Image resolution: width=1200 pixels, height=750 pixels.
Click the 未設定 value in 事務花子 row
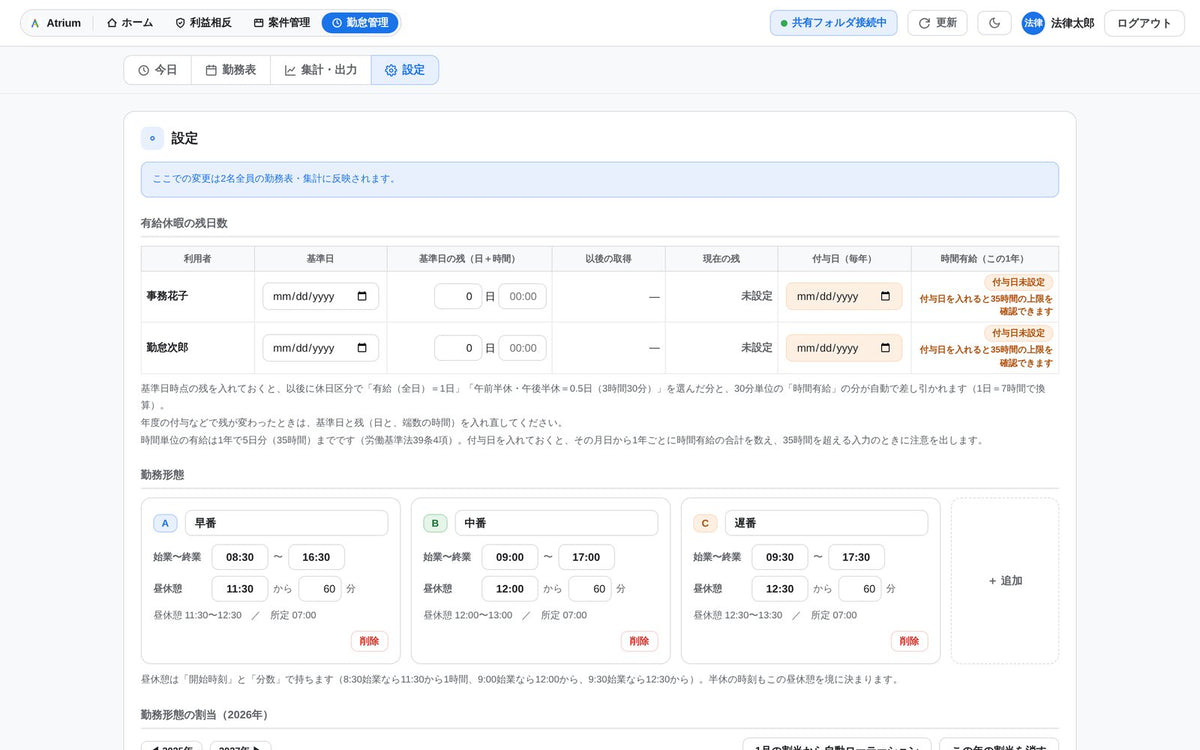[x=756, y=296]
